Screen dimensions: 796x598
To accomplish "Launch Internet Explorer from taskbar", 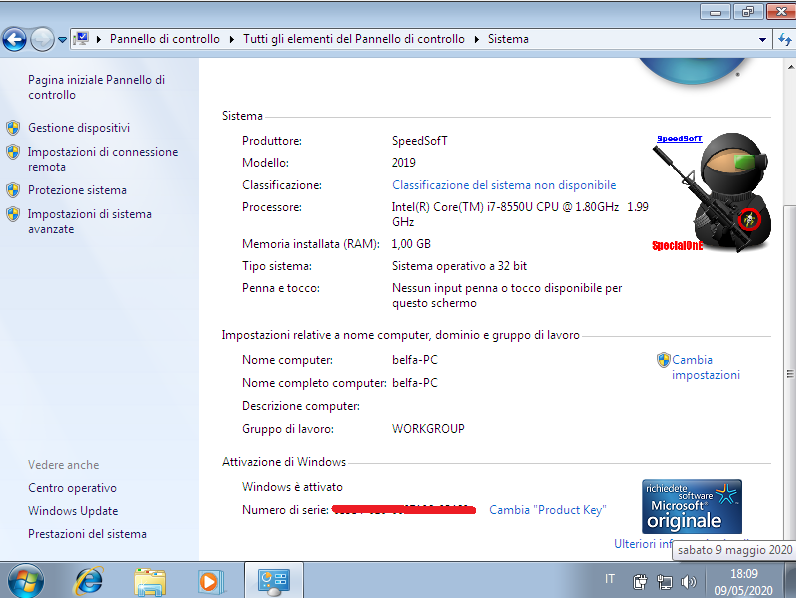I will click(x=89, y=581).
